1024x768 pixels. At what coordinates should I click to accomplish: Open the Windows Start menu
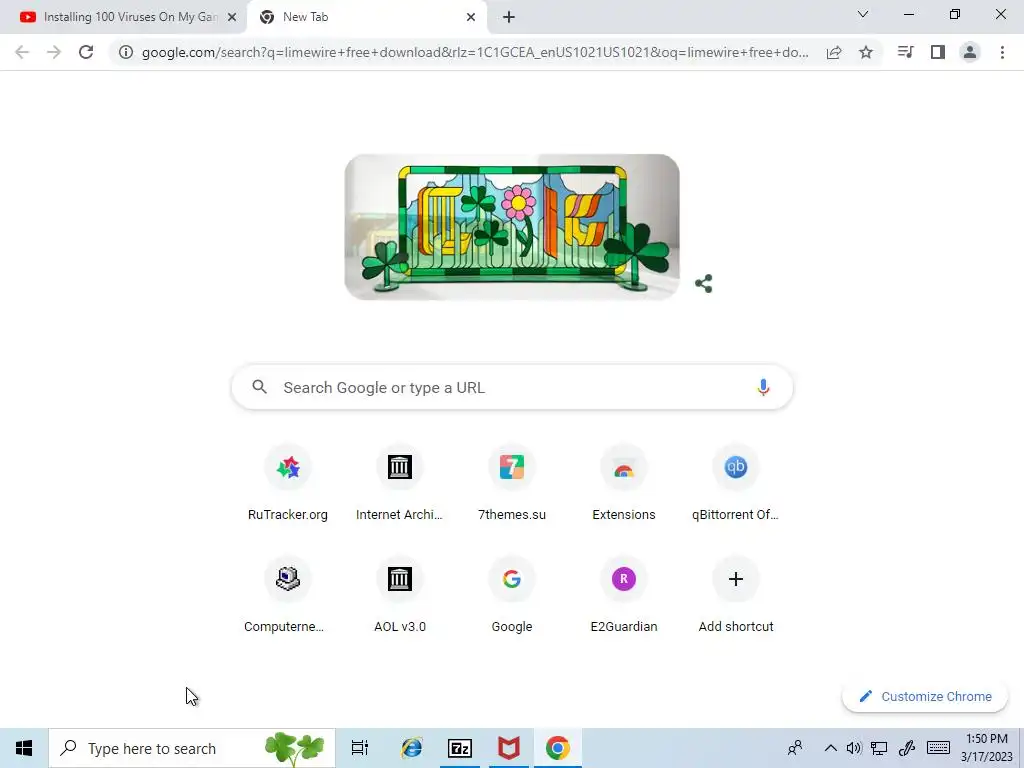pyautogui.click(x=24, y=748)
